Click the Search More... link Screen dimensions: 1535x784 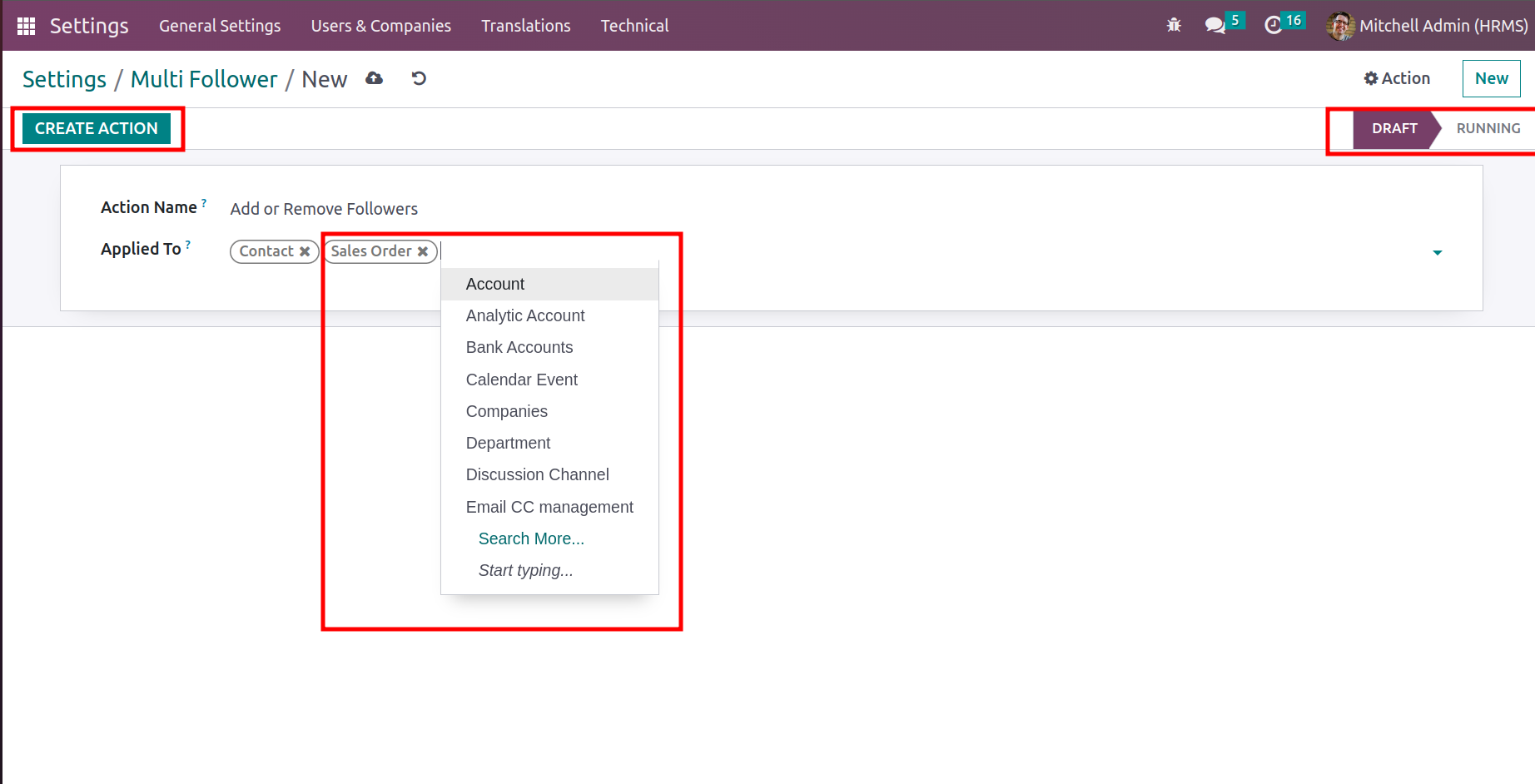tap(531, 538)
